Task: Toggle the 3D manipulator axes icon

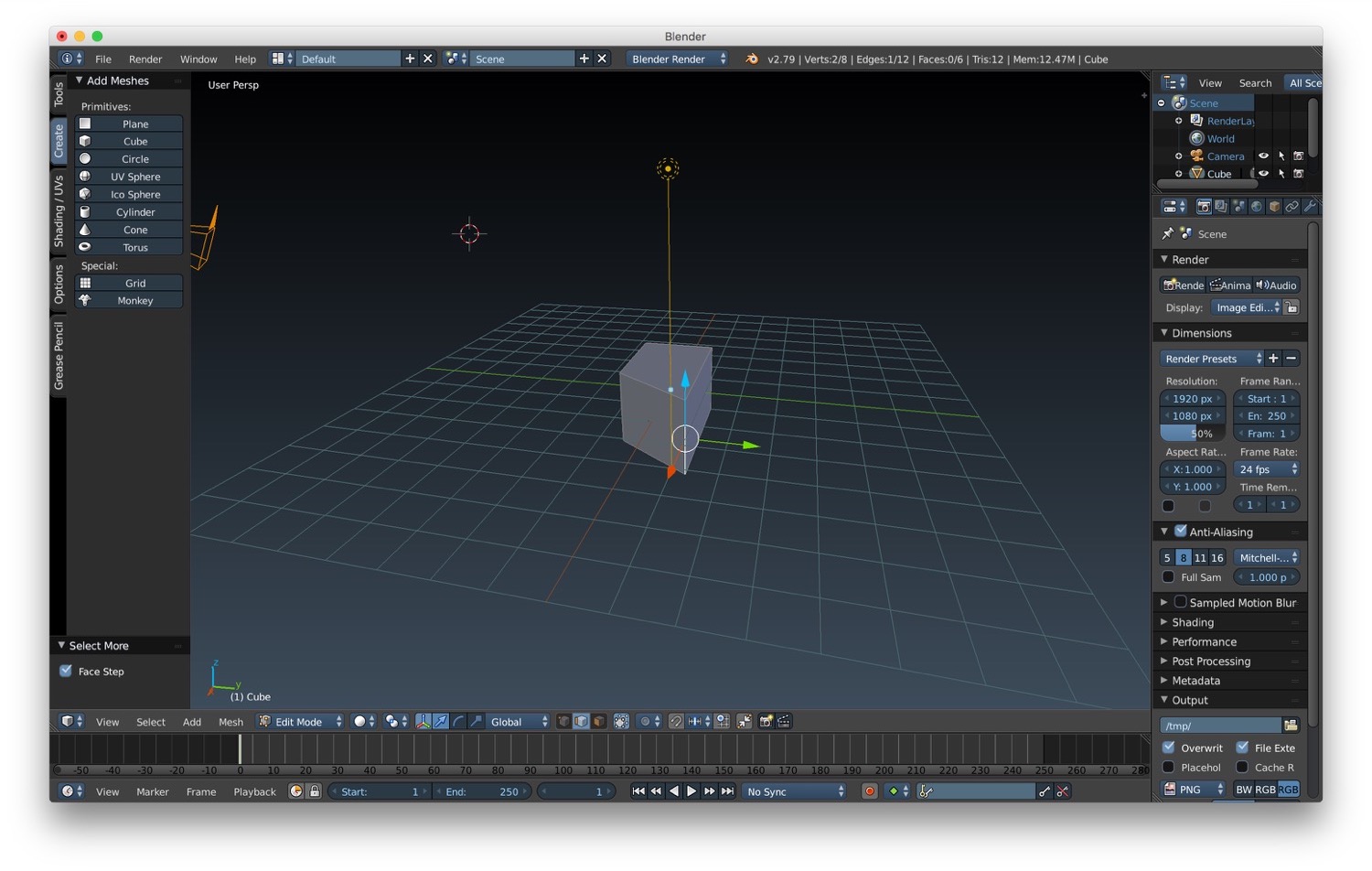Action: point(423,722)
